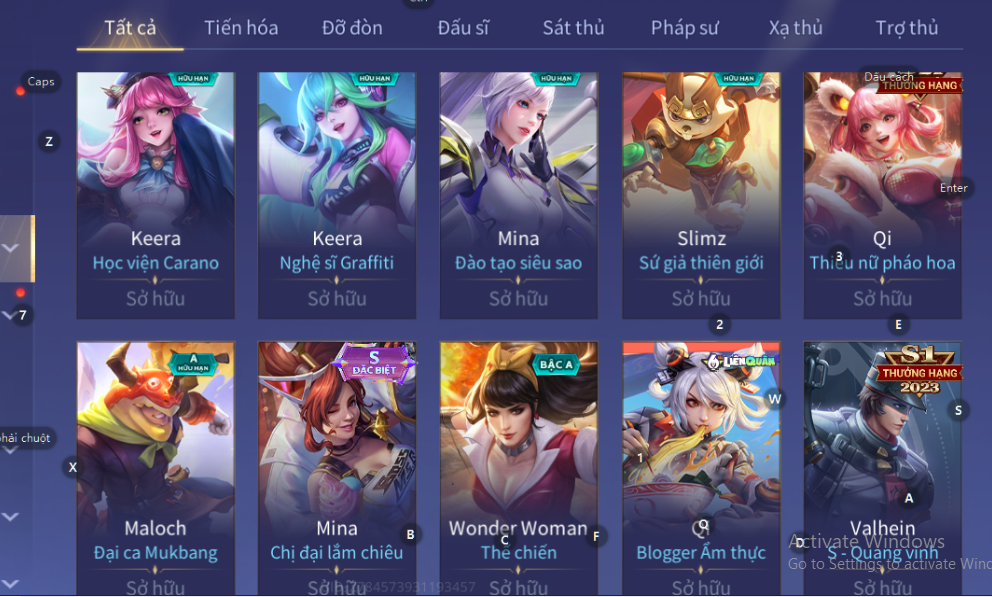This screenshot has width=992, height=597.
Task: Switch to the Tiến hóa tab
Action: (x=241, y=28)
